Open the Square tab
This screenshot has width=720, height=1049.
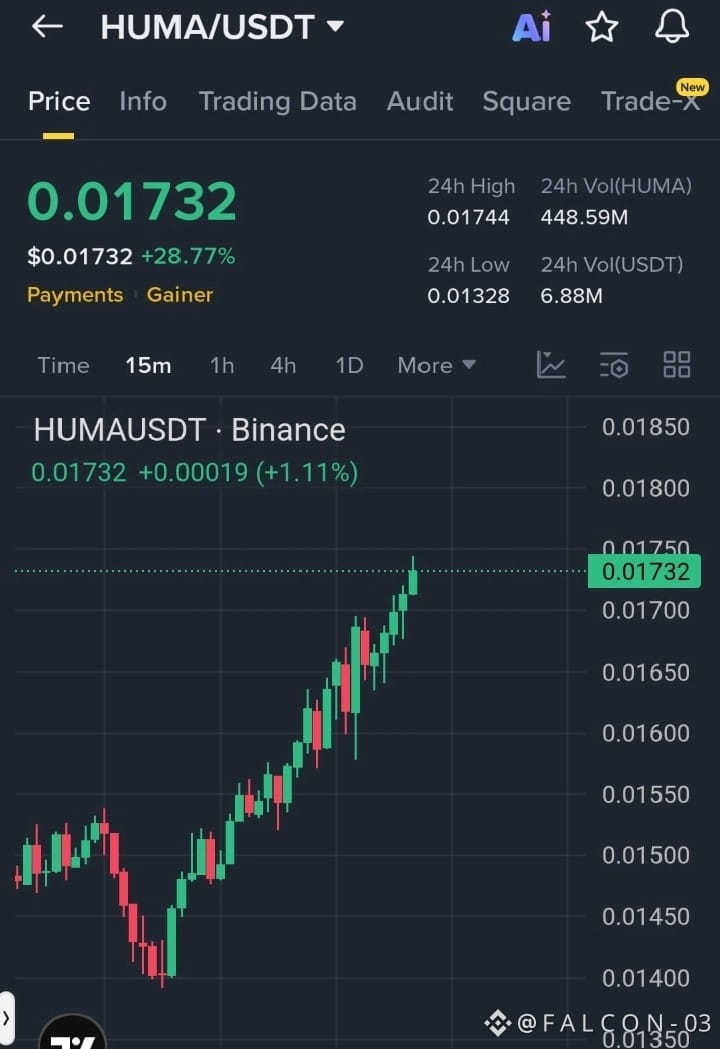click(527, 102)
